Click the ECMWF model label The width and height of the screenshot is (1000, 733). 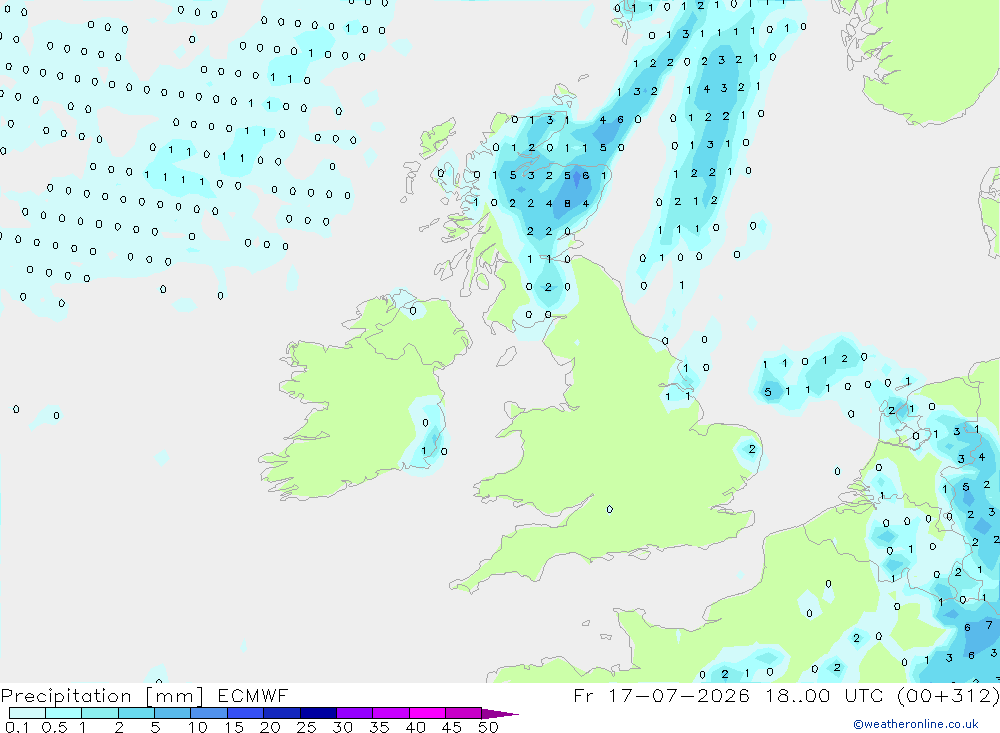[x=253, y=695]
